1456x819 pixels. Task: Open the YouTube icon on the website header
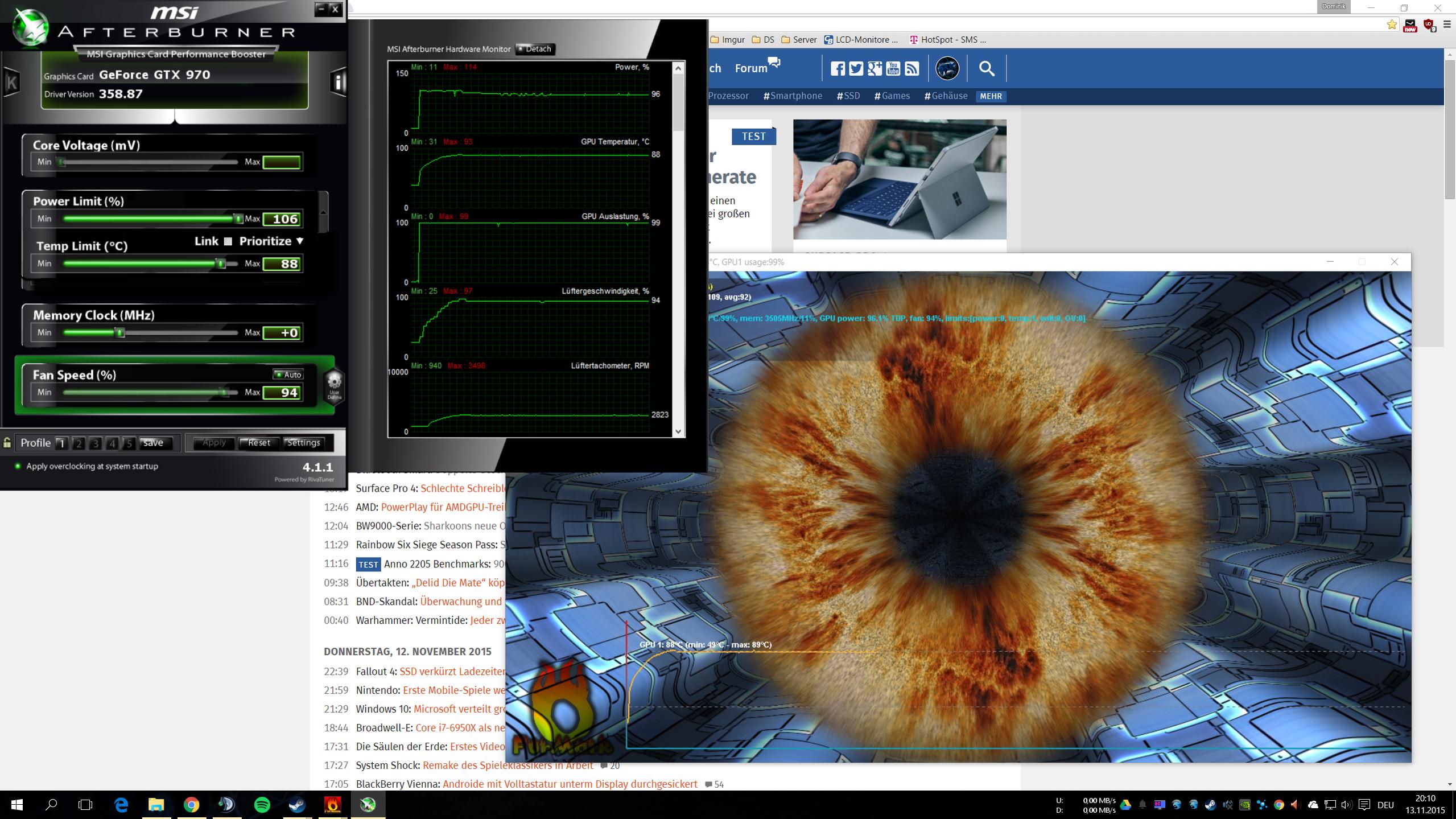click(893, 69)
